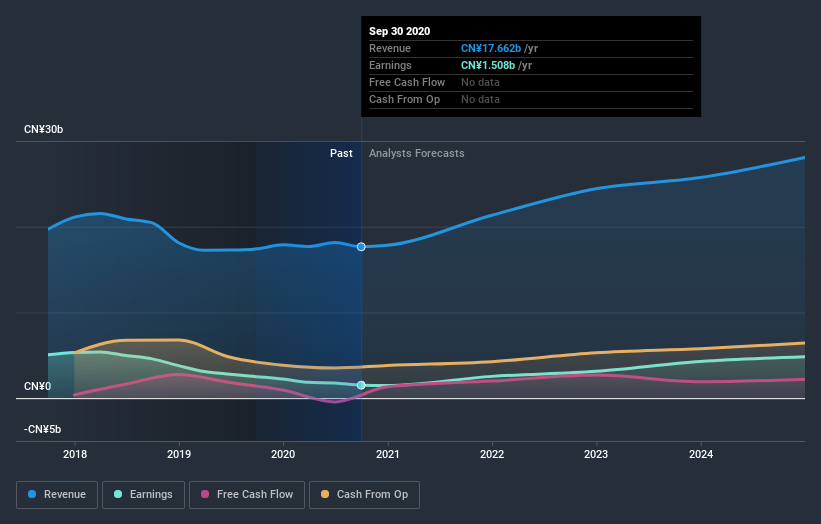
Task: Click the CN¥30b y-axis label
Action: coord(43,129)
